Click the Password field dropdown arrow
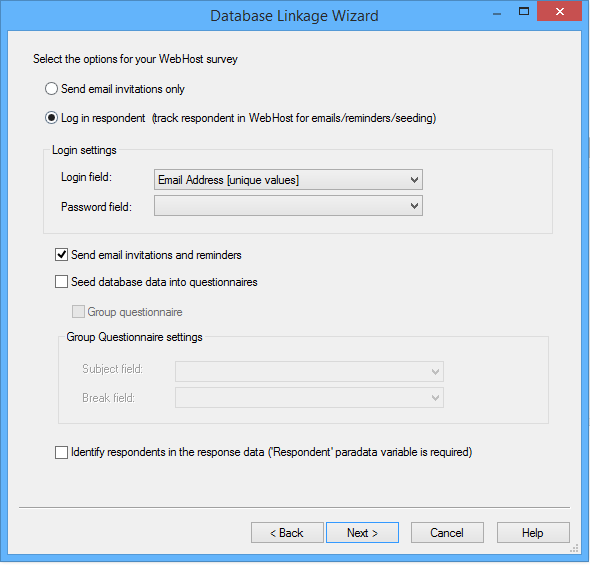Screen dimensions: 590x565 [414, 206]
